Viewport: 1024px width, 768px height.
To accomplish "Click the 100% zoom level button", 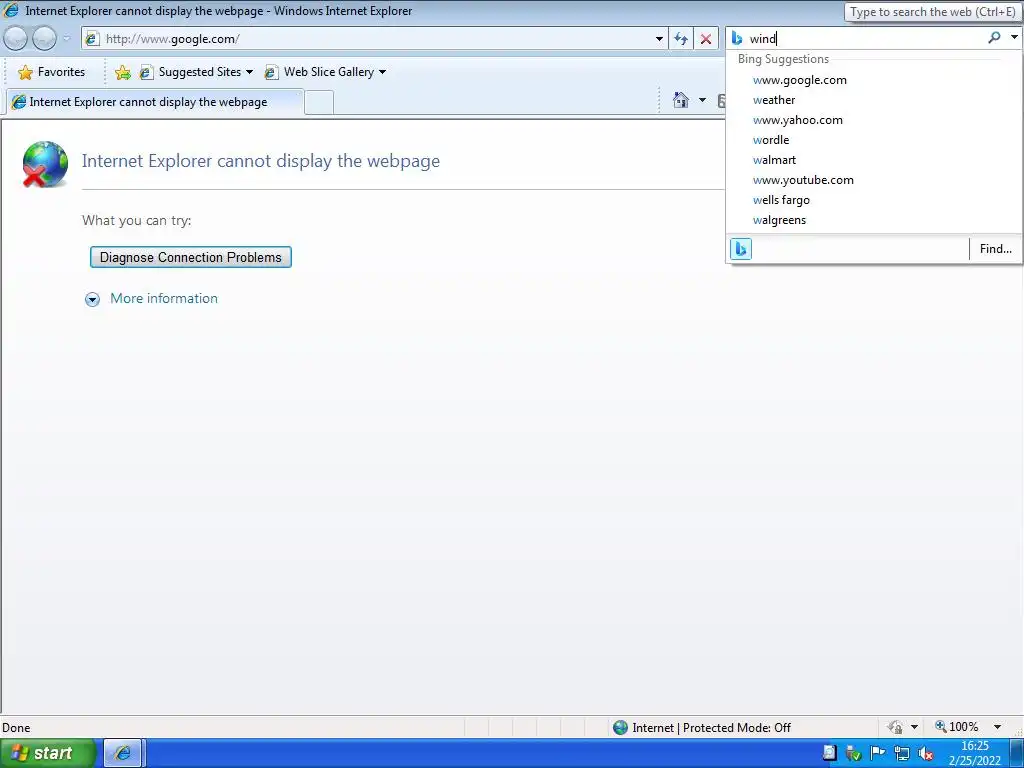I will pos(957,727).
